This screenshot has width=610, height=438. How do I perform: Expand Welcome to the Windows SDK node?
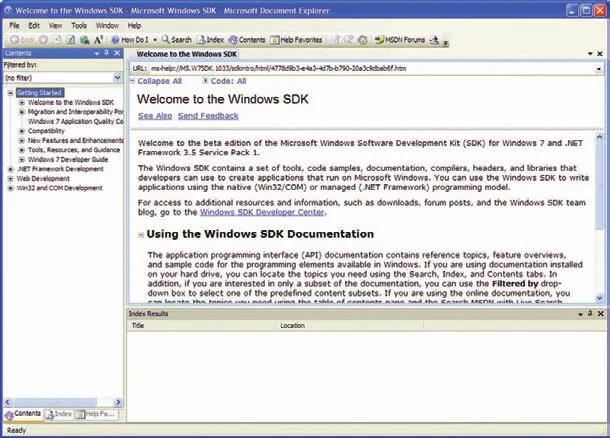(22, 103)
